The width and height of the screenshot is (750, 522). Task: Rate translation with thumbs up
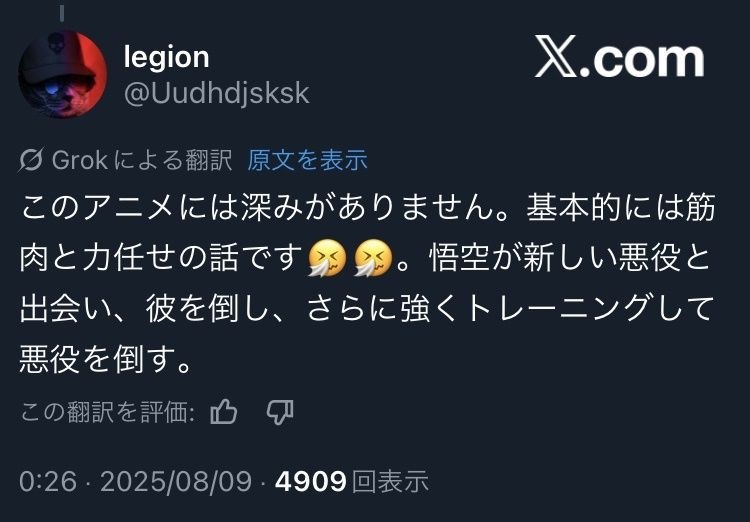tap(224, 412)
